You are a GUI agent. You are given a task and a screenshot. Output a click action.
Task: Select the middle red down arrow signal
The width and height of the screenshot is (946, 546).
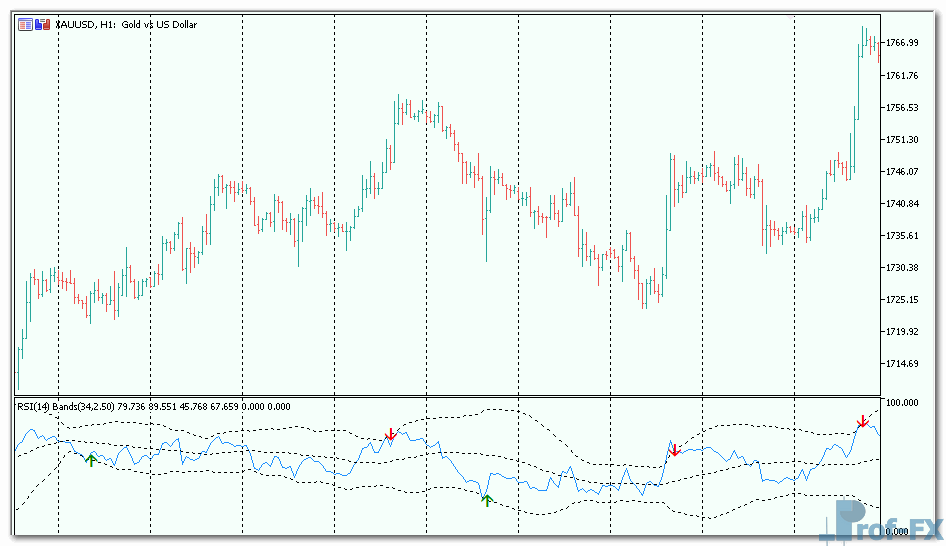(675, 450)
